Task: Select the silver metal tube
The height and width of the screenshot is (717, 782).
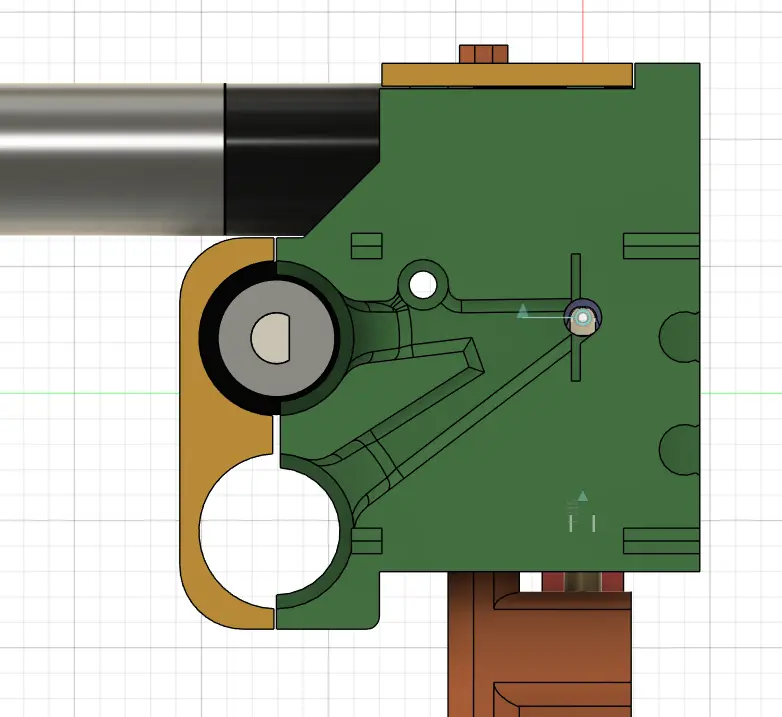Action: [x=110, y=158]
